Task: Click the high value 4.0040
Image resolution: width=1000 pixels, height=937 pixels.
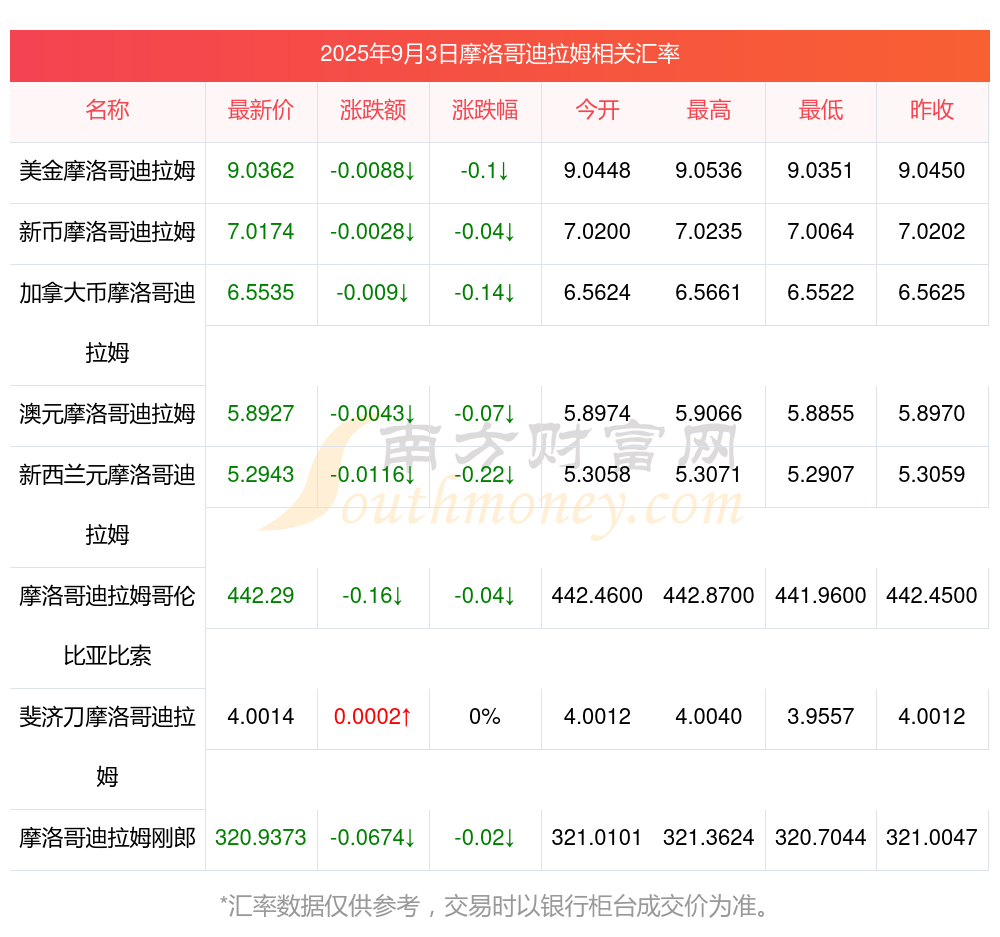Action: pos(709,717)
